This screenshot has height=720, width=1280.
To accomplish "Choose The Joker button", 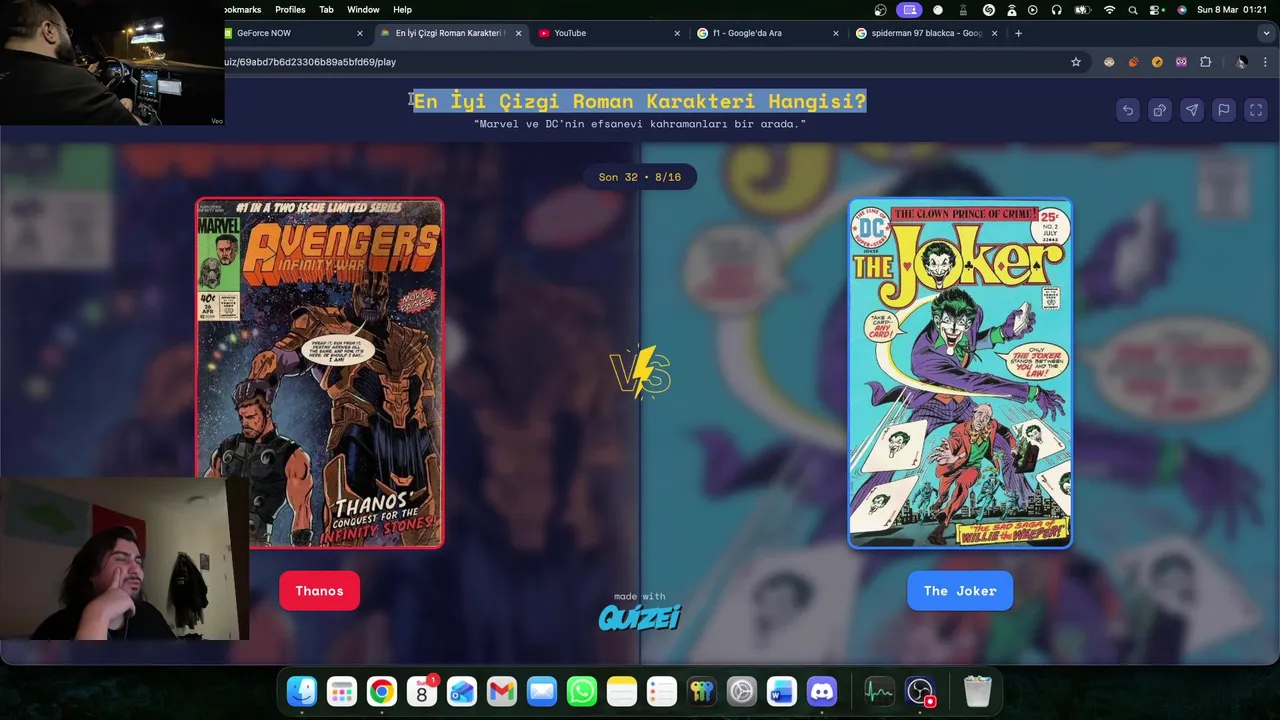I will (960, 591).
